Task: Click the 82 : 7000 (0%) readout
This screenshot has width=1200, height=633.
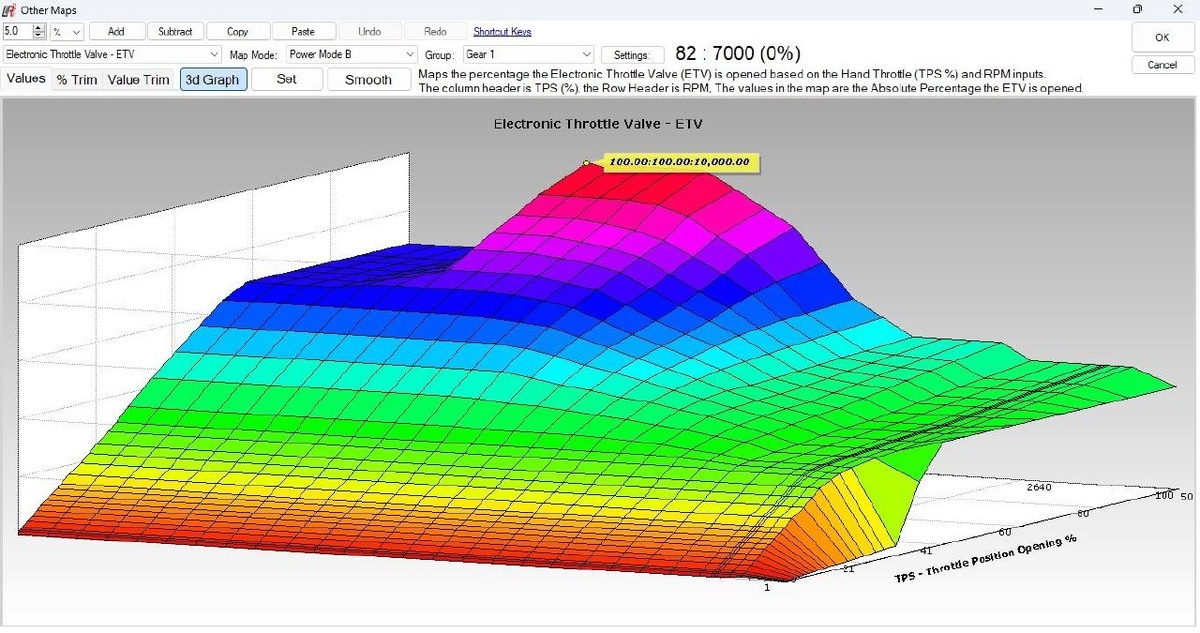Action: coord(738,54)
